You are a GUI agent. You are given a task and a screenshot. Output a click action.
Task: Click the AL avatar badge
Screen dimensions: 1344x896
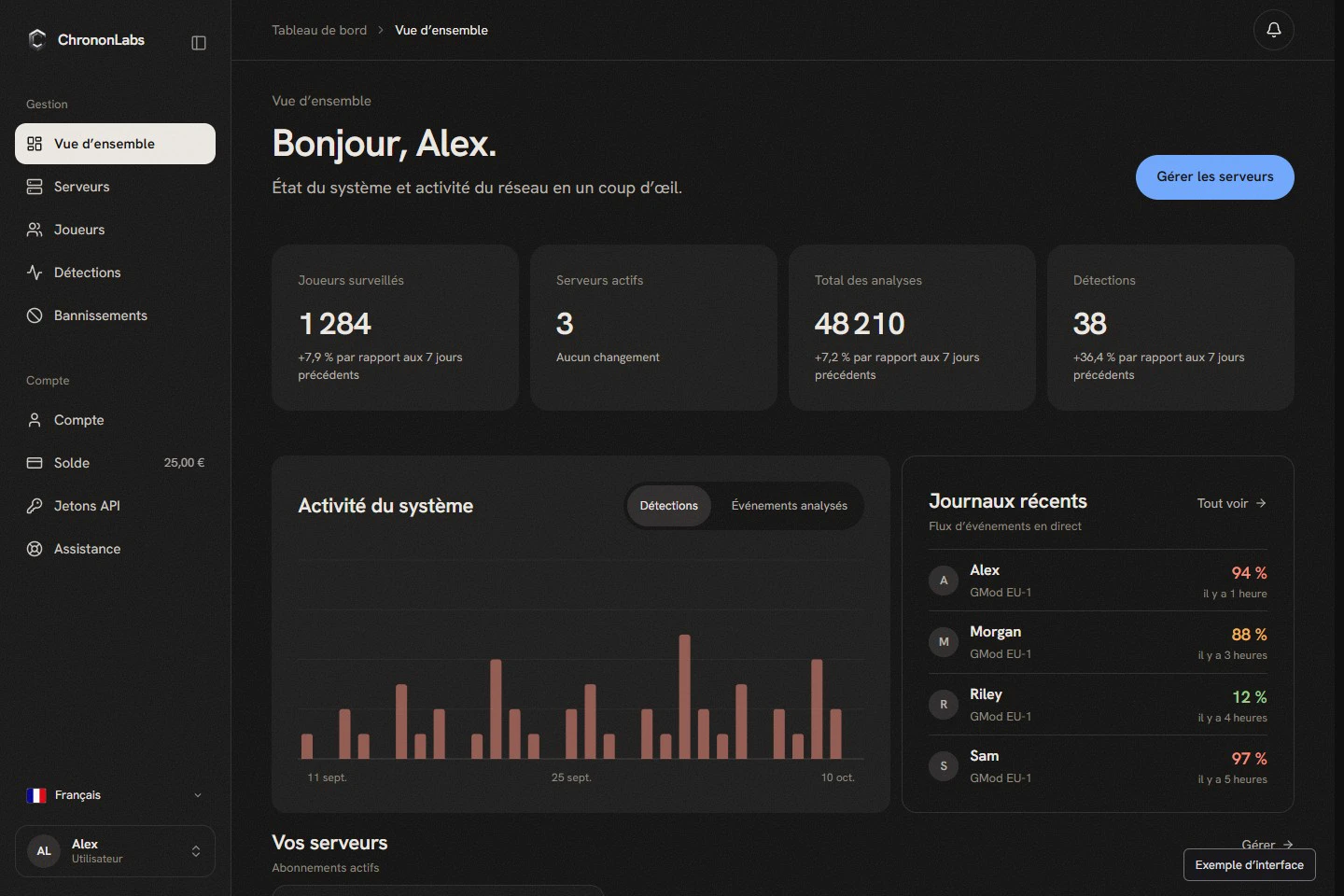[44, 851]
